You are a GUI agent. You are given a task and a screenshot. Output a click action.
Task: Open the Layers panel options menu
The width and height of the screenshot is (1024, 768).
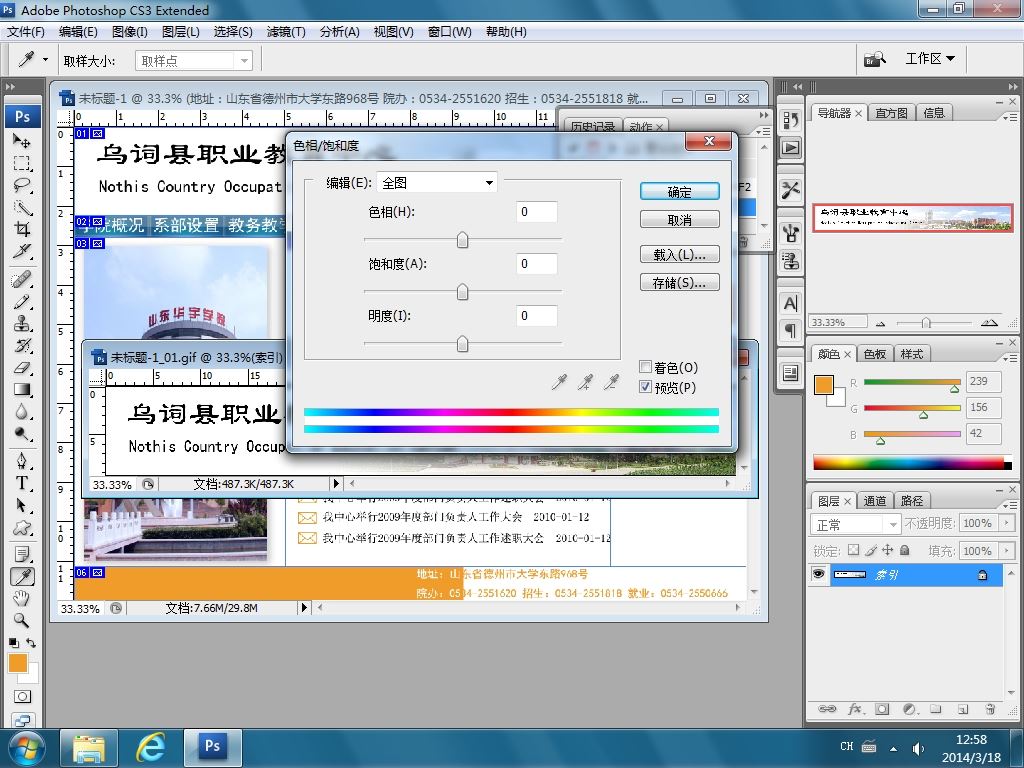tap(1010, 505)
